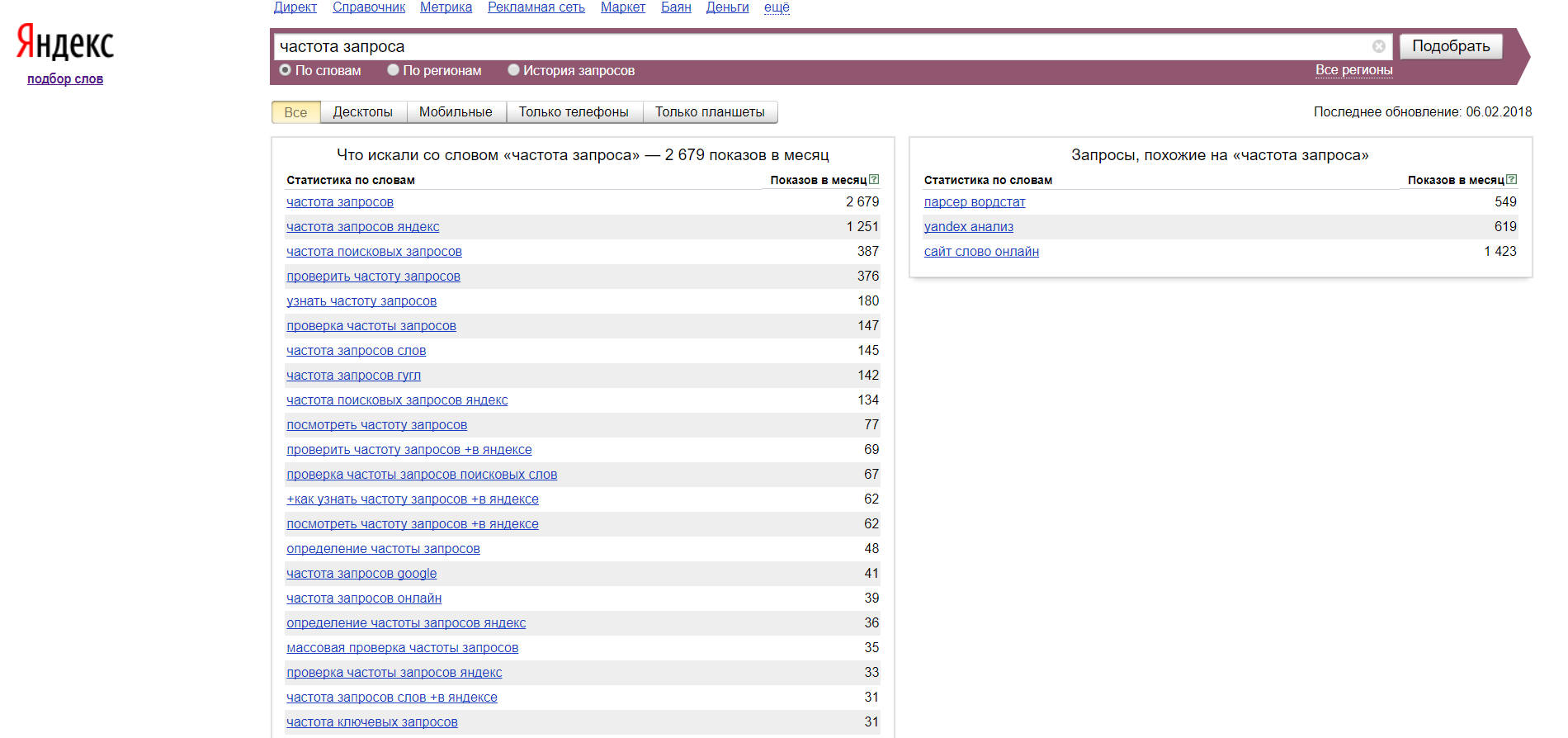
Task: Open query 'частота запросов слов'
Action: [x=357, y=351]
